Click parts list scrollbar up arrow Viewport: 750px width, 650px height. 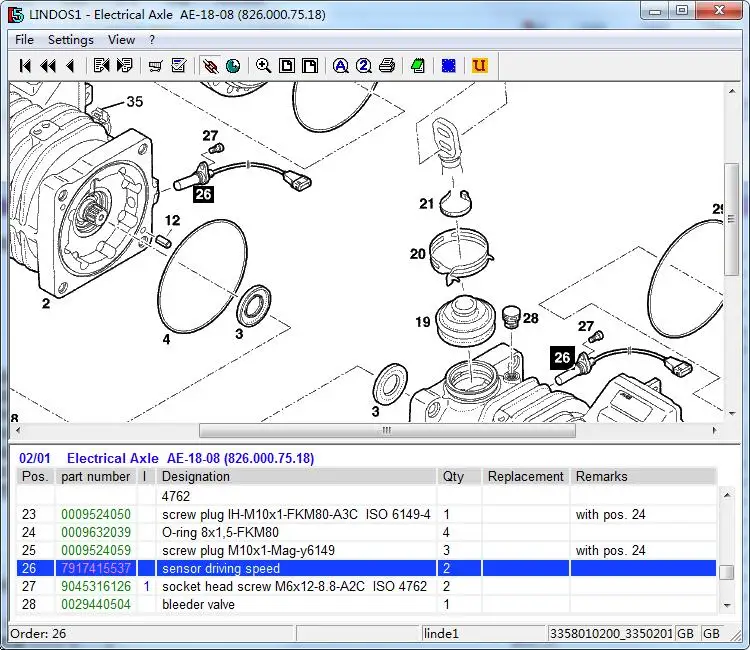(x=727, y=495)
